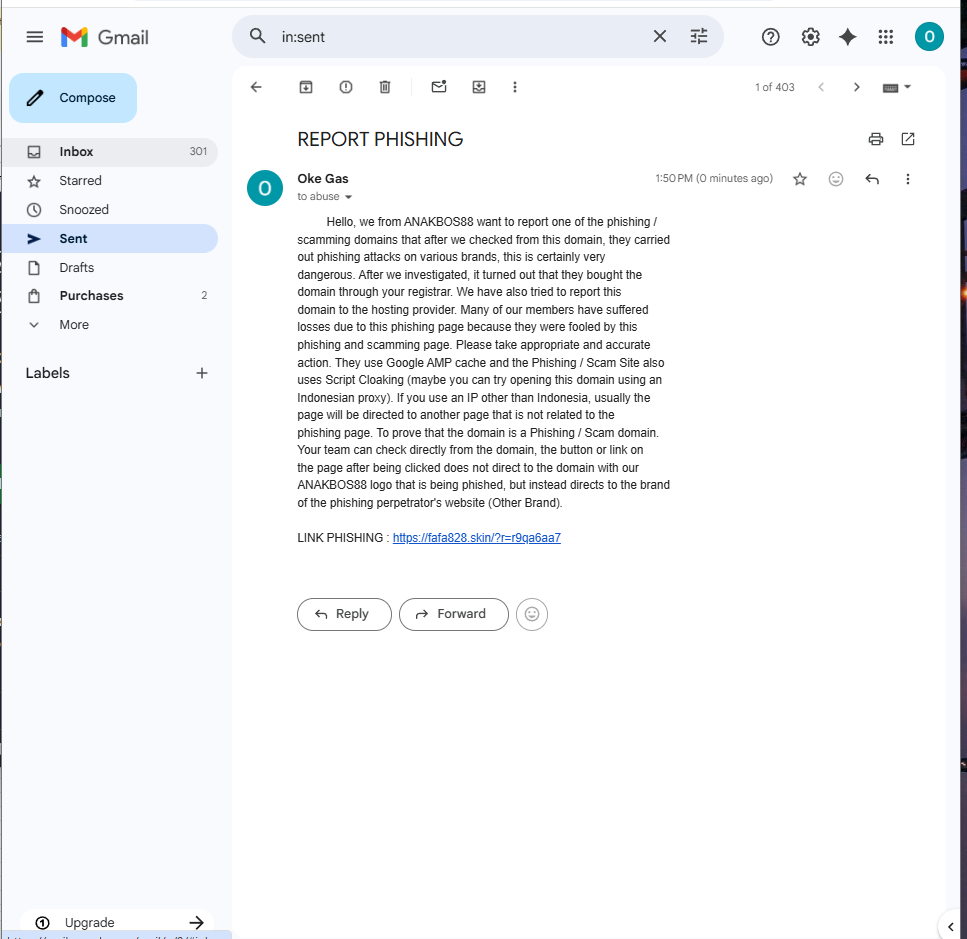Open the message's three-dot More menu
The width and height of the screenshot is (967, 939).
coord(907,179)
